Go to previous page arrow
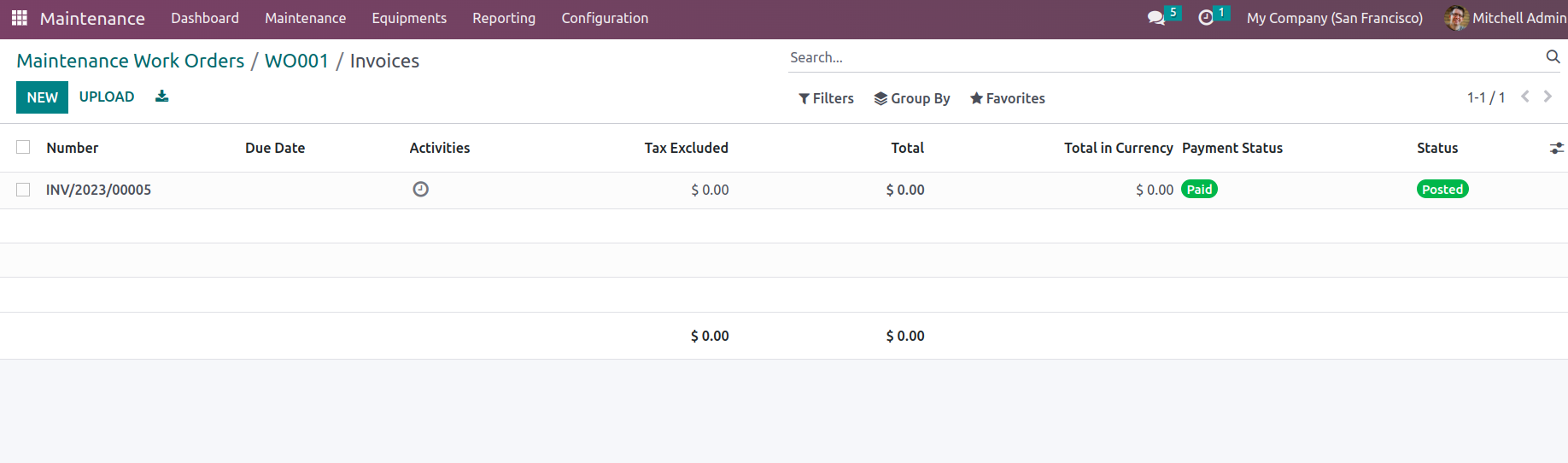The image size is (1568, 463). pyautogui.click(x=1525, y=97)
